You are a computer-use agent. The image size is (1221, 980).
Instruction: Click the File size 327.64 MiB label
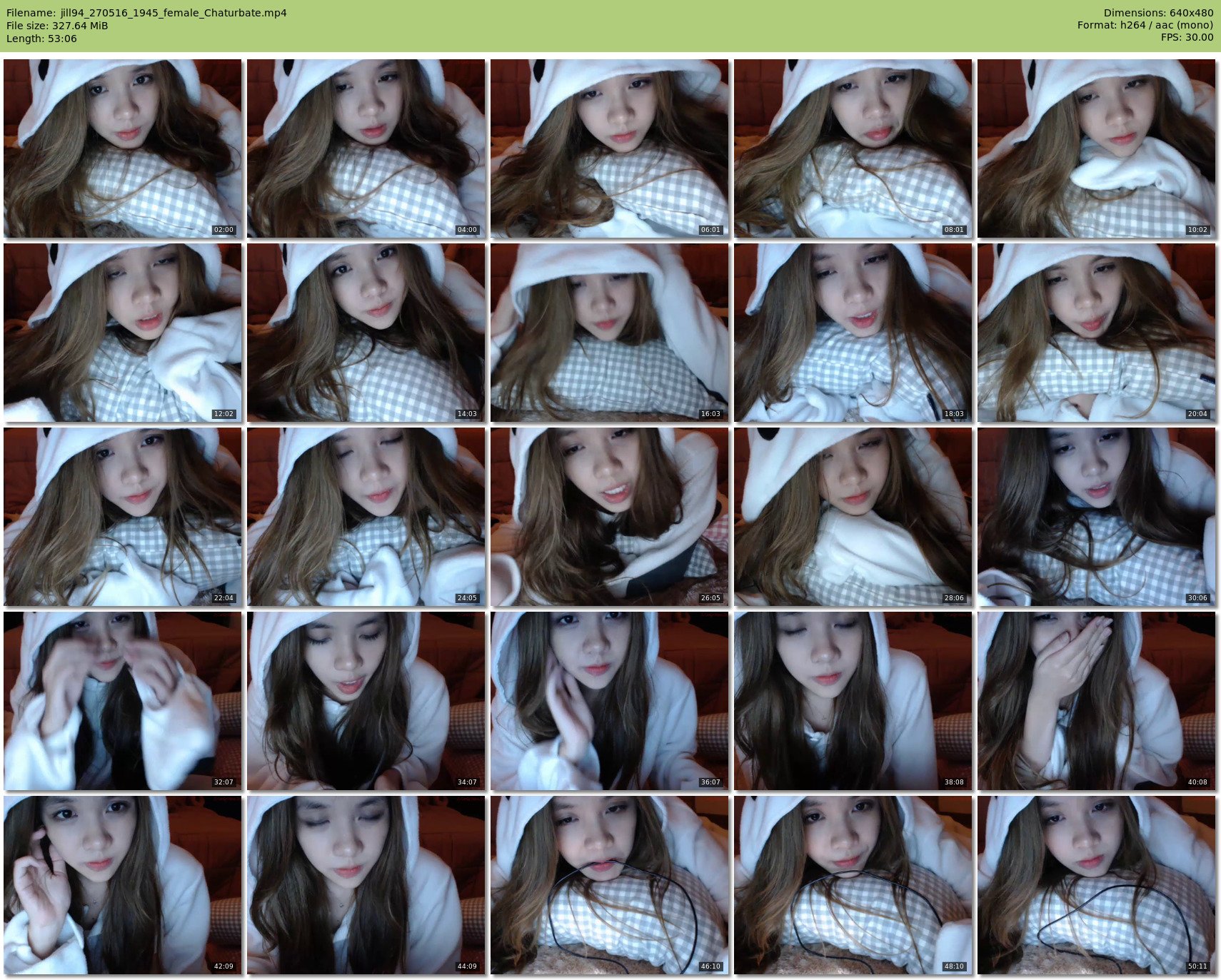point(57,26)
